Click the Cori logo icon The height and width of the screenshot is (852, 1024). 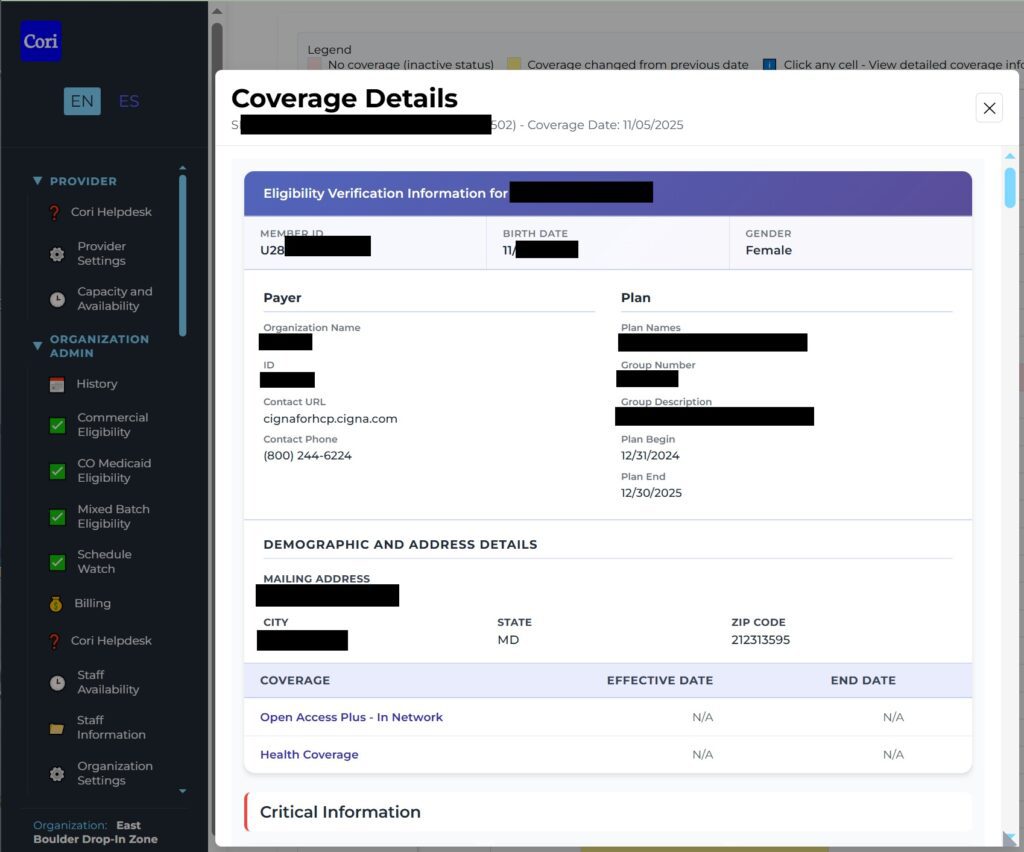pyautogui.click(x=41, y=42)
